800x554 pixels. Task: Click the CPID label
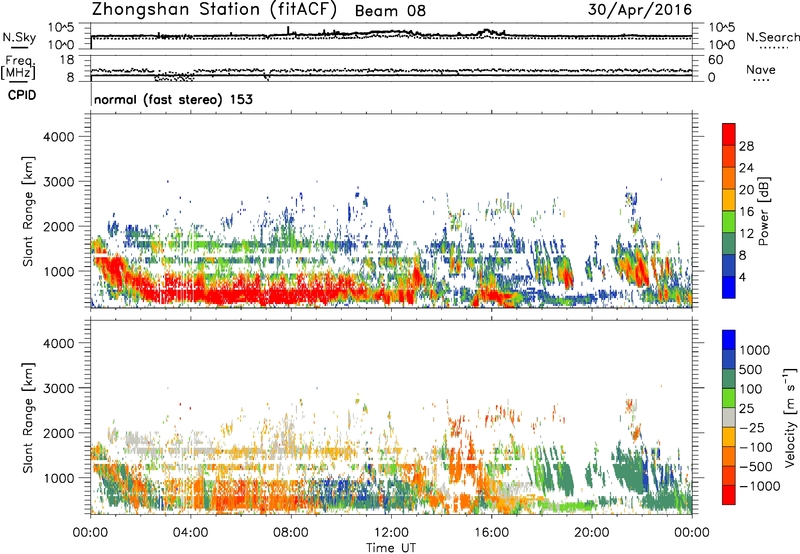point(22,95)
